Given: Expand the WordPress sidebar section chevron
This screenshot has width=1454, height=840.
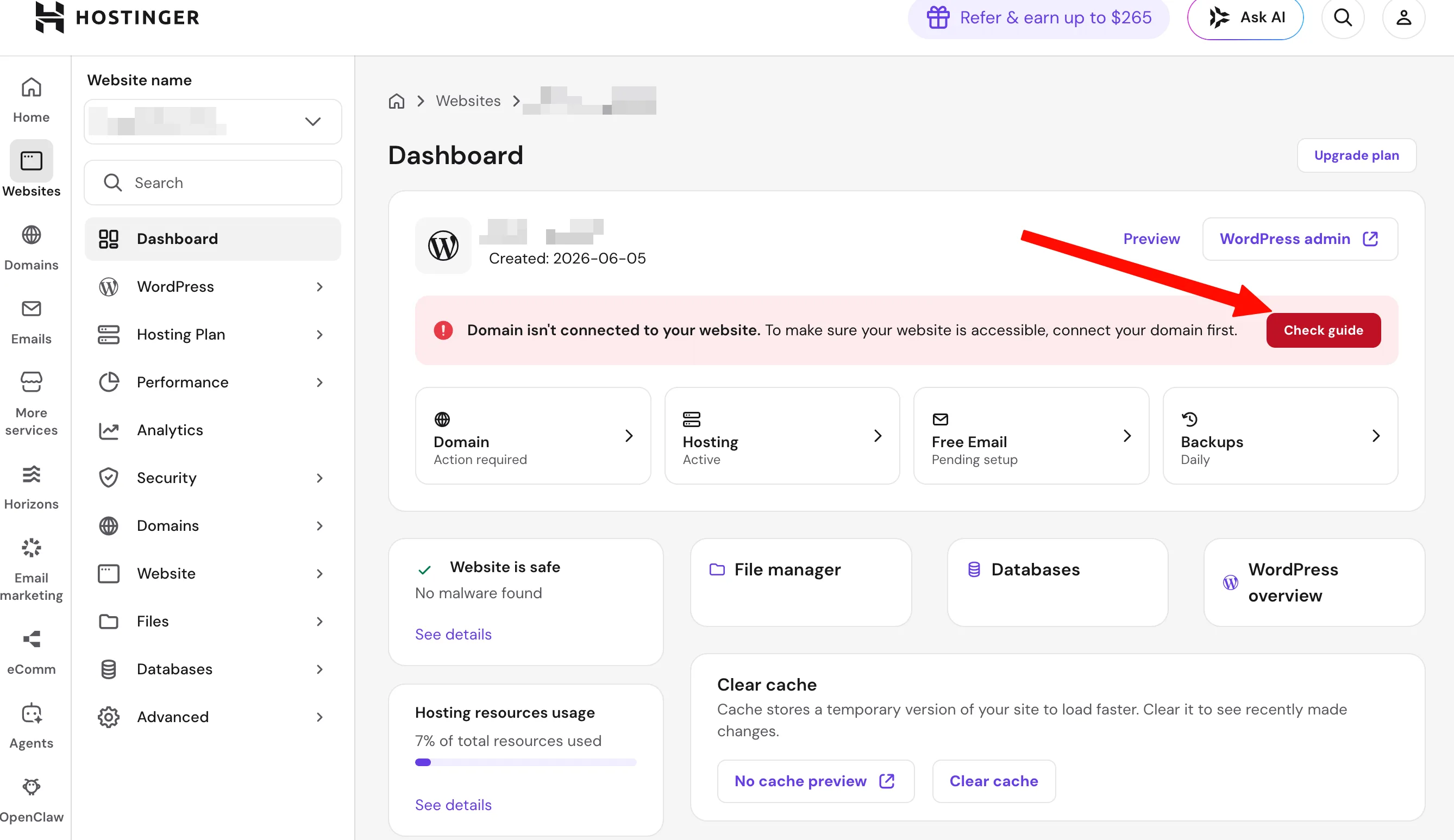Looking at the screenshot, I should tap(319, 287).
